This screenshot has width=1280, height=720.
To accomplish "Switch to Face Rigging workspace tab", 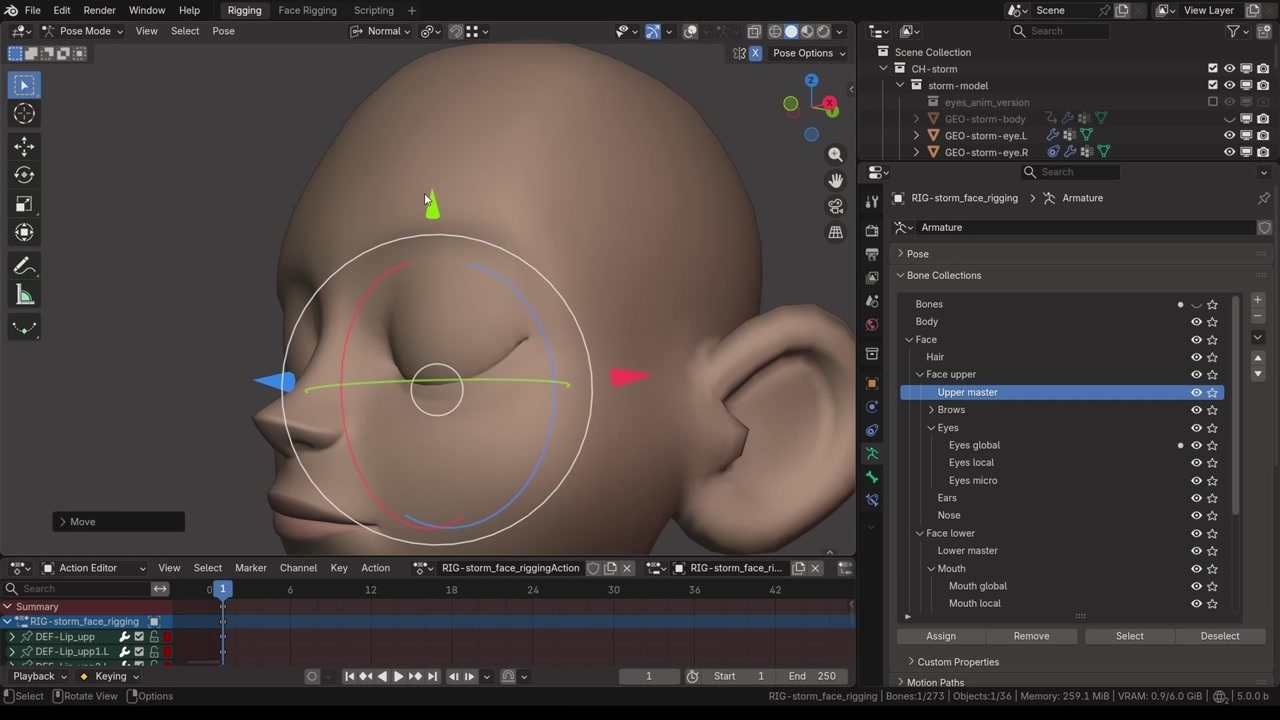I will tap(307, 10).
